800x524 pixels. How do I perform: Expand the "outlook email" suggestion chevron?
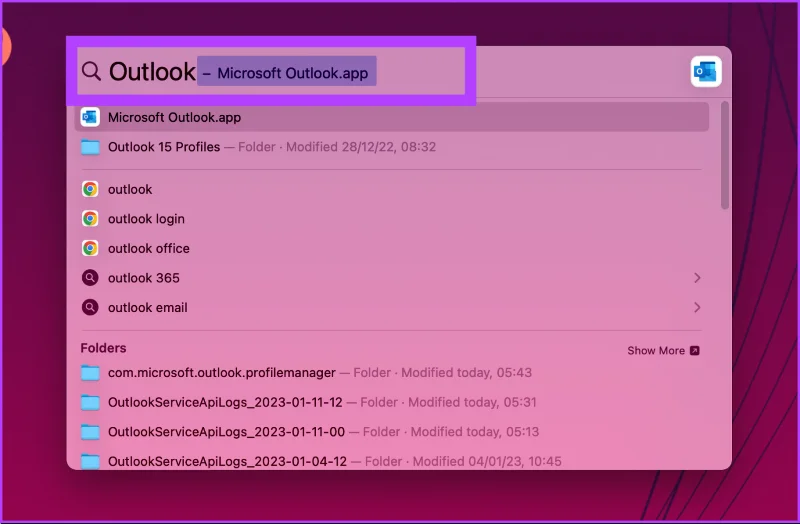coord(697,308)
